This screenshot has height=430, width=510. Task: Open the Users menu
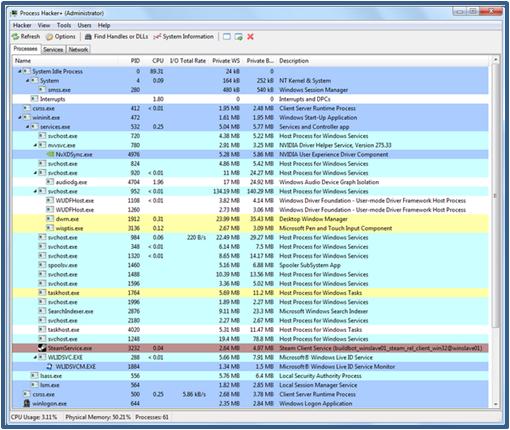(84, 25)
